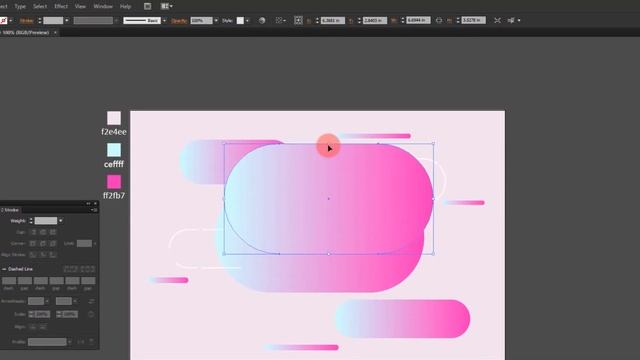
Task: Align stroke to center
Action: coord(33,255)
